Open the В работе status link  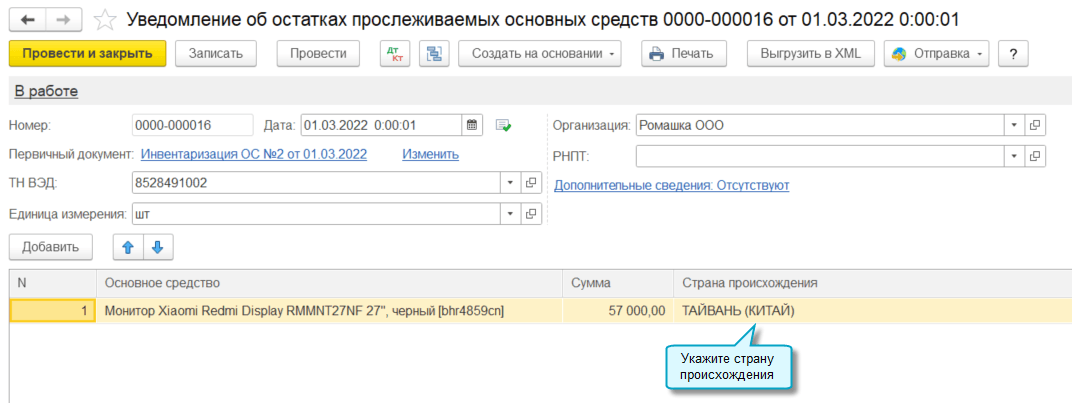click(x=46, y=92)
